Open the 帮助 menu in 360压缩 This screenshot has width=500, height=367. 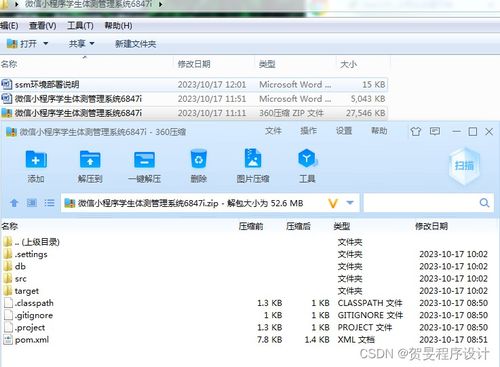pos(379,131)
